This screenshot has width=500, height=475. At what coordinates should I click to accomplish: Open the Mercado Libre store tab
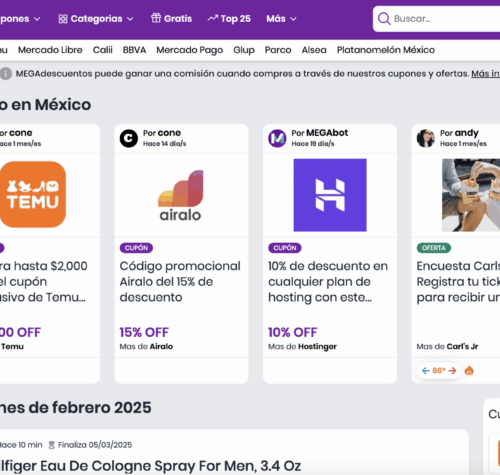tap(50, 50)
